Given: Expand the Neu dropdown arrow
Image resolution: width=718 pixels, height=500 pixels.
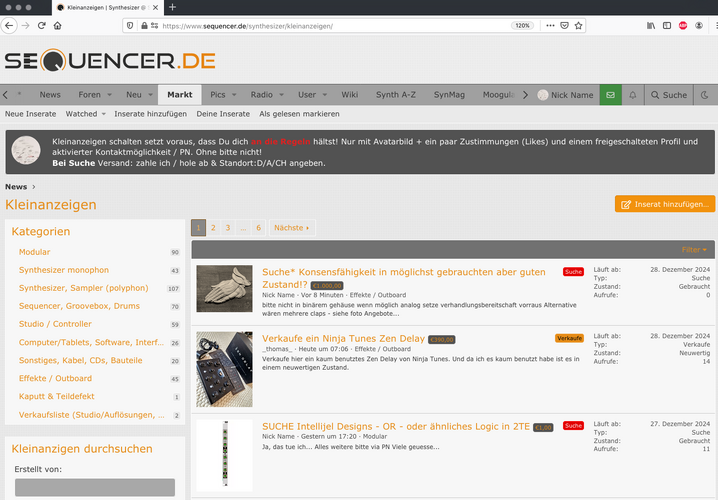Looking at the screenshot, I should [x=150, y=95].
